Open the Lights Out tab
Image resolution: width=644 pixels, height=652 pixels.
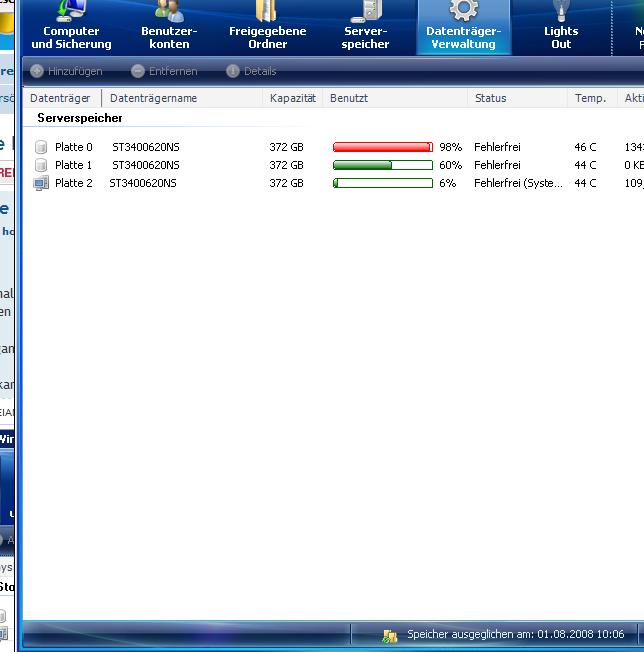(561, 27)
